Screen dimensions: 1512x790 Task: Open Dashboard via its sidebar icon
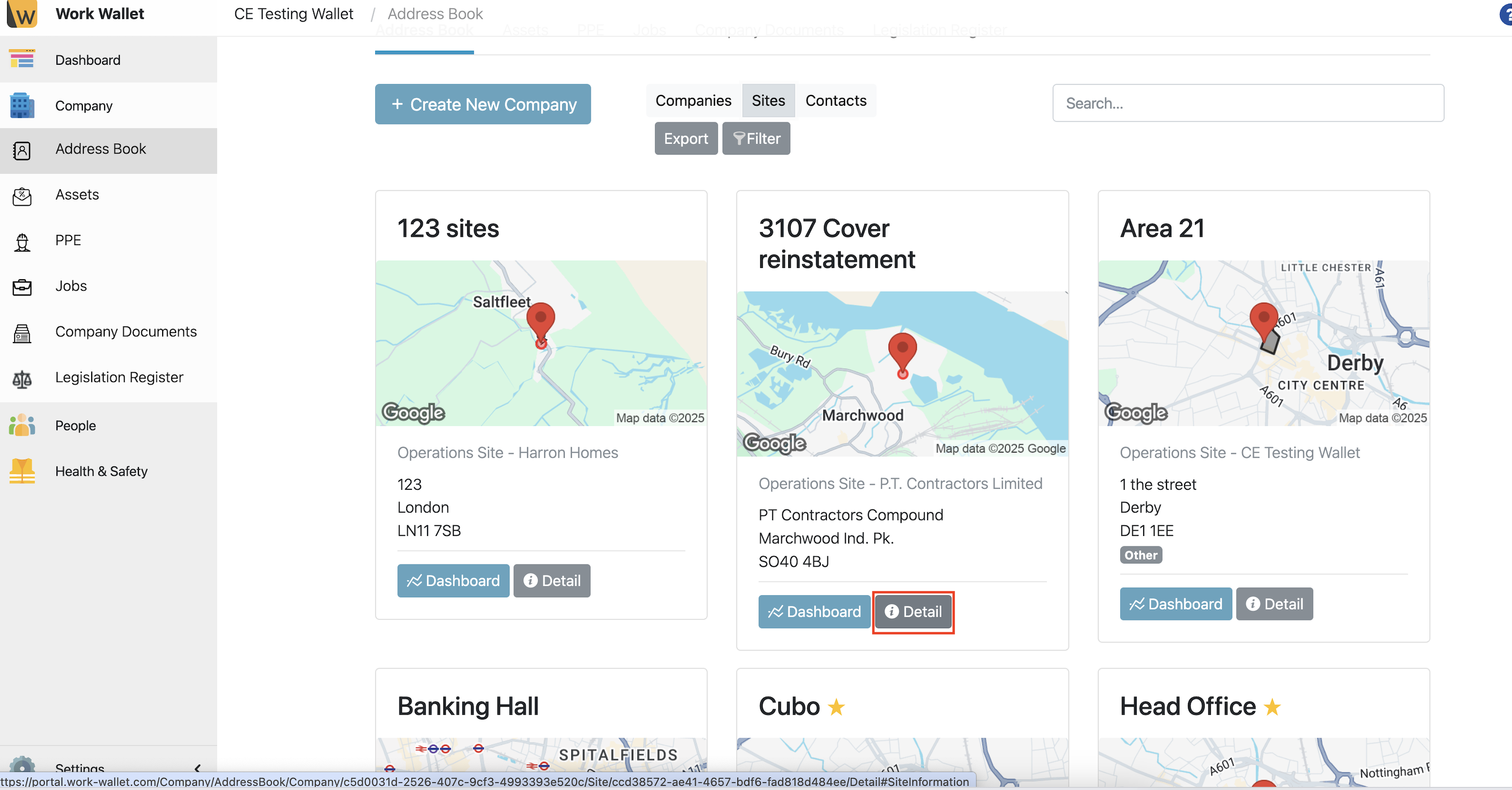click(22, 59)
